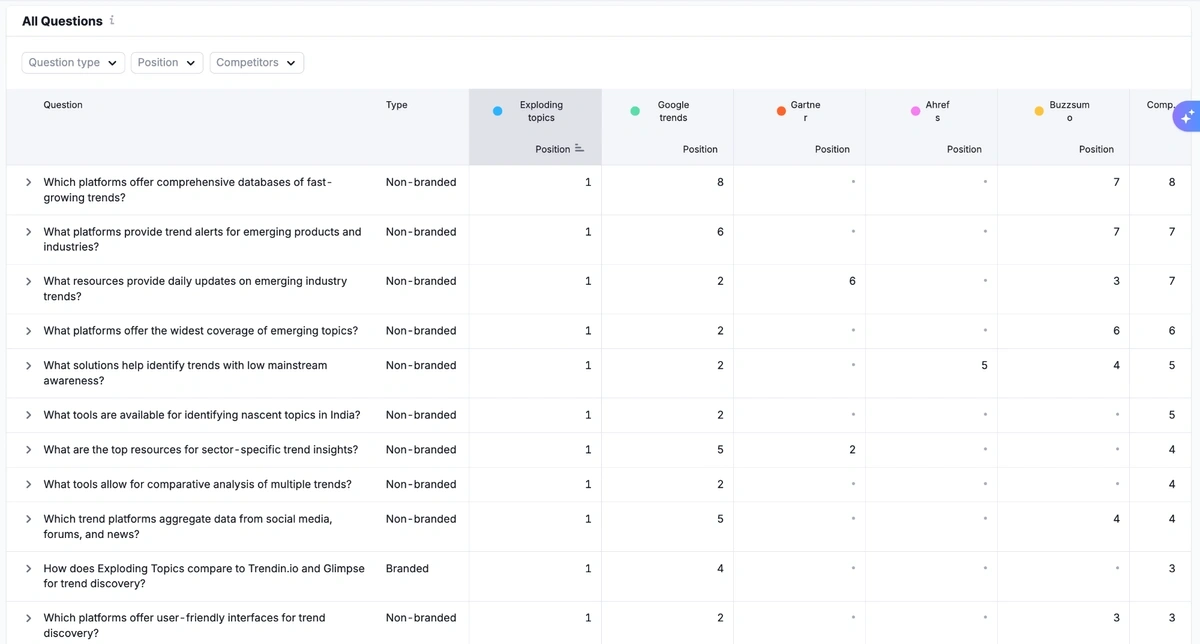The width and height of the screenshot is (1200, 644).
Task: Click the Position subheader under Google trends
Action: (x=700, y=149)
